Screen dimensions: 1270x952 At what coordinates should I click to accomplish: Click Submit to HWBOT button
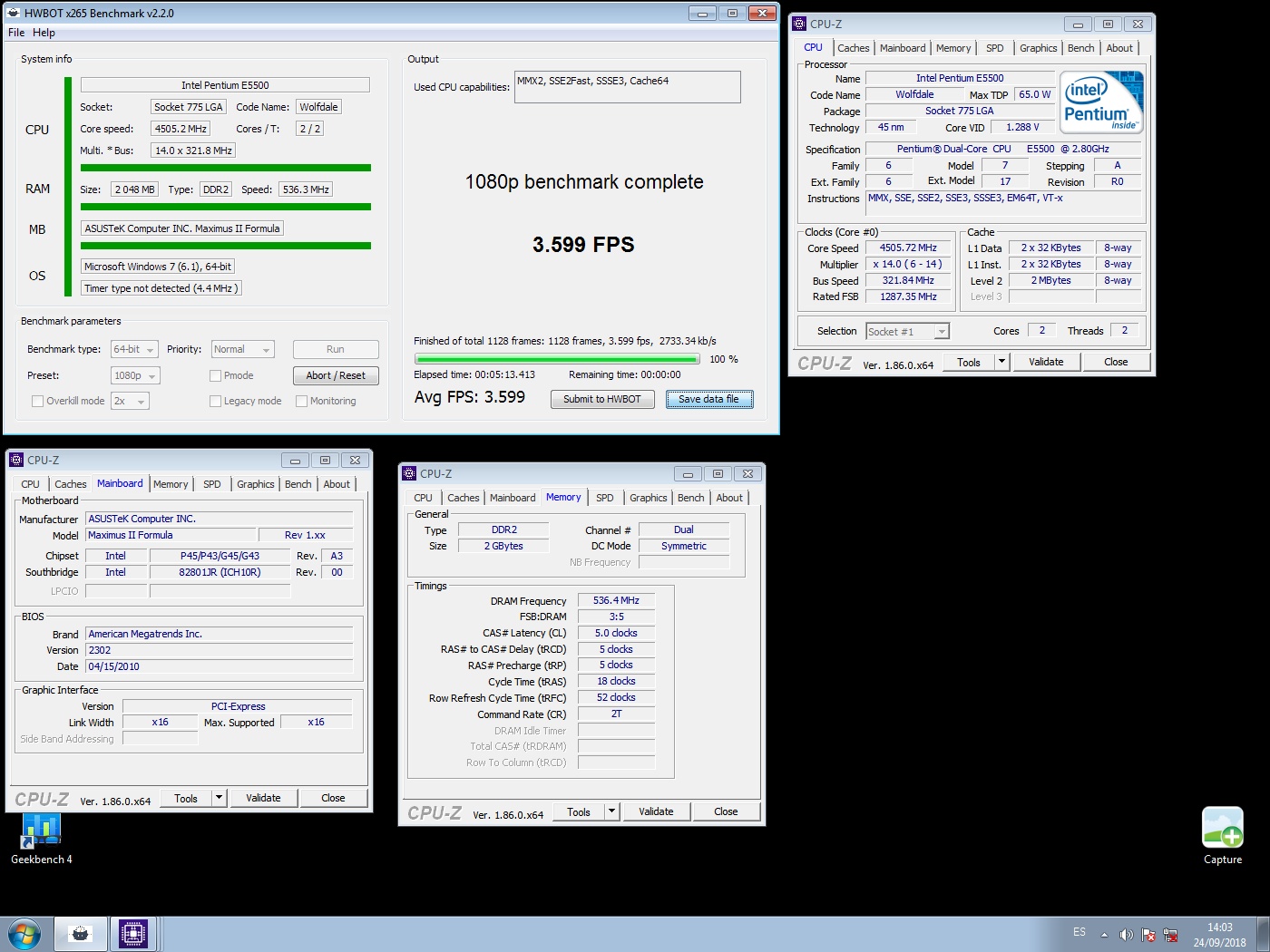602,399
